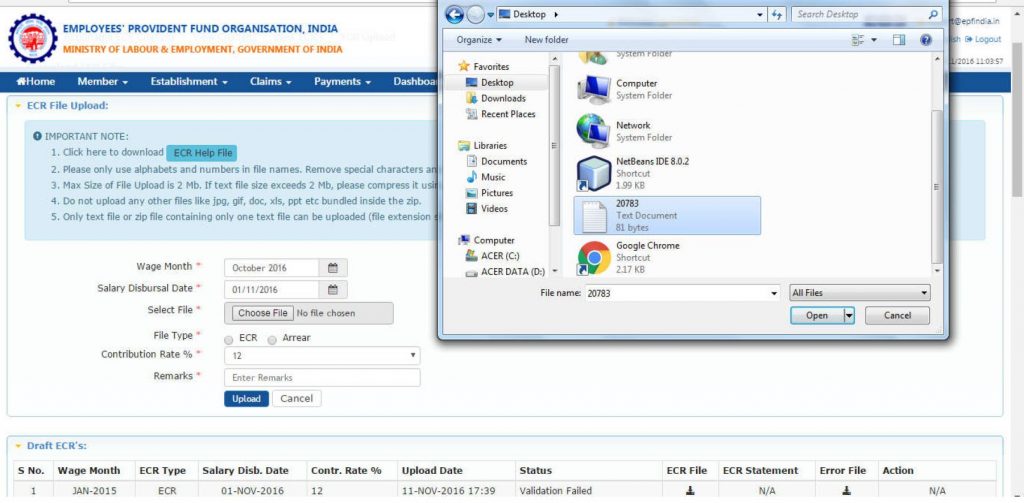
Task: Open the Organize menu dropdown
Action: tap(479, 40)
